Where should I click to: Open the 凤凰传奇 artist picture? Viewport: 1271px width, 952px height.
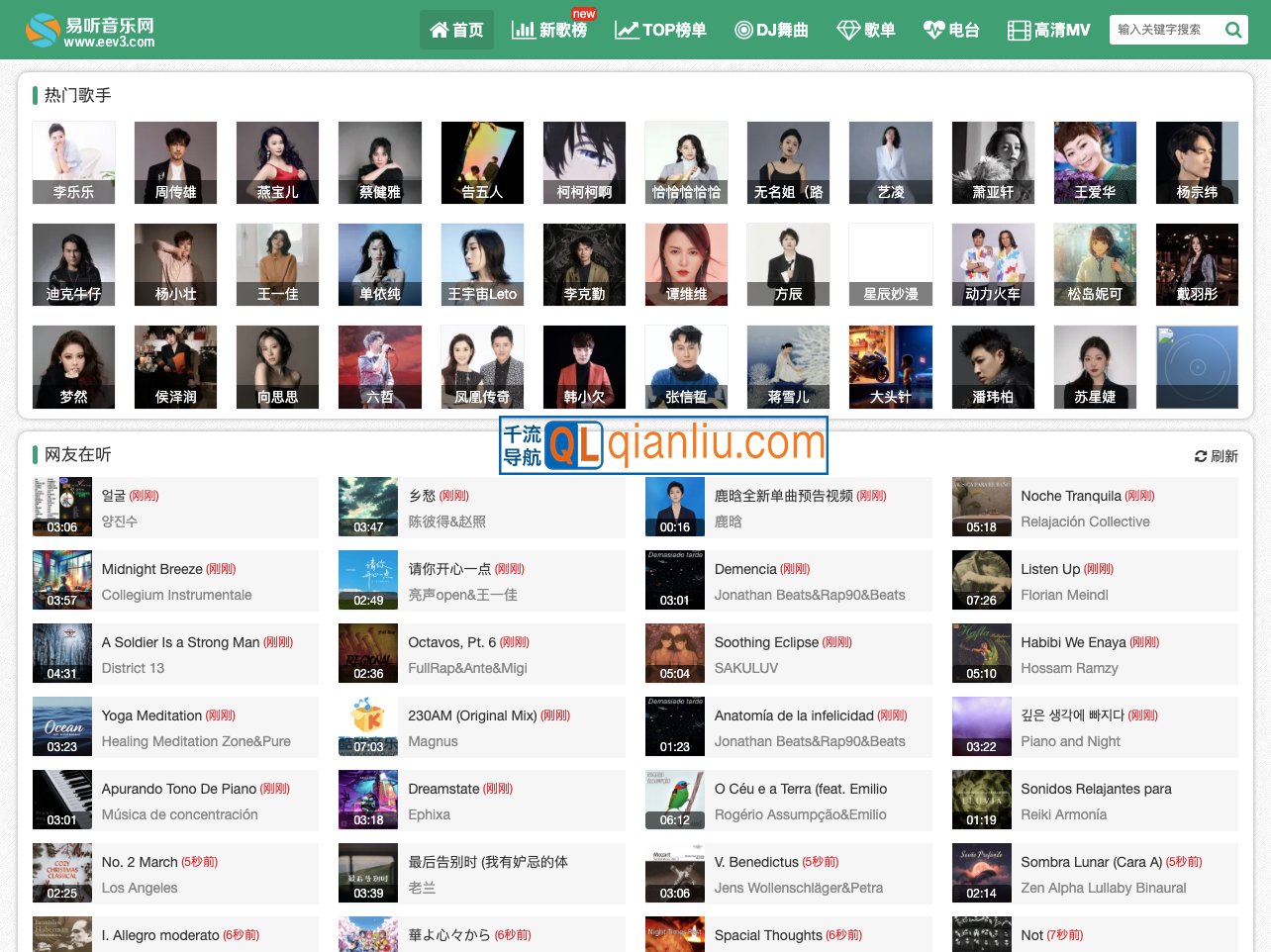point(482,366)
